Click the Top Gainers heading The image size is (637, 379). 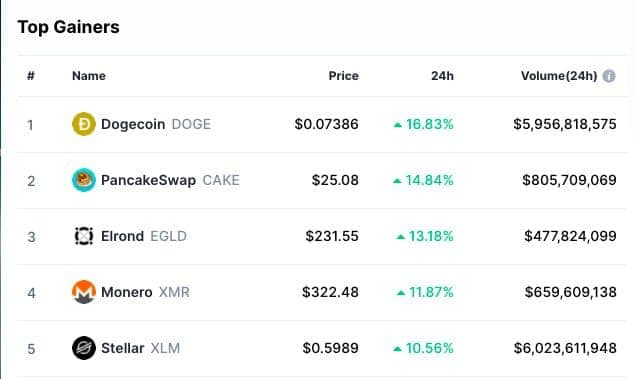pyautogui.click(x=69, y=27)
